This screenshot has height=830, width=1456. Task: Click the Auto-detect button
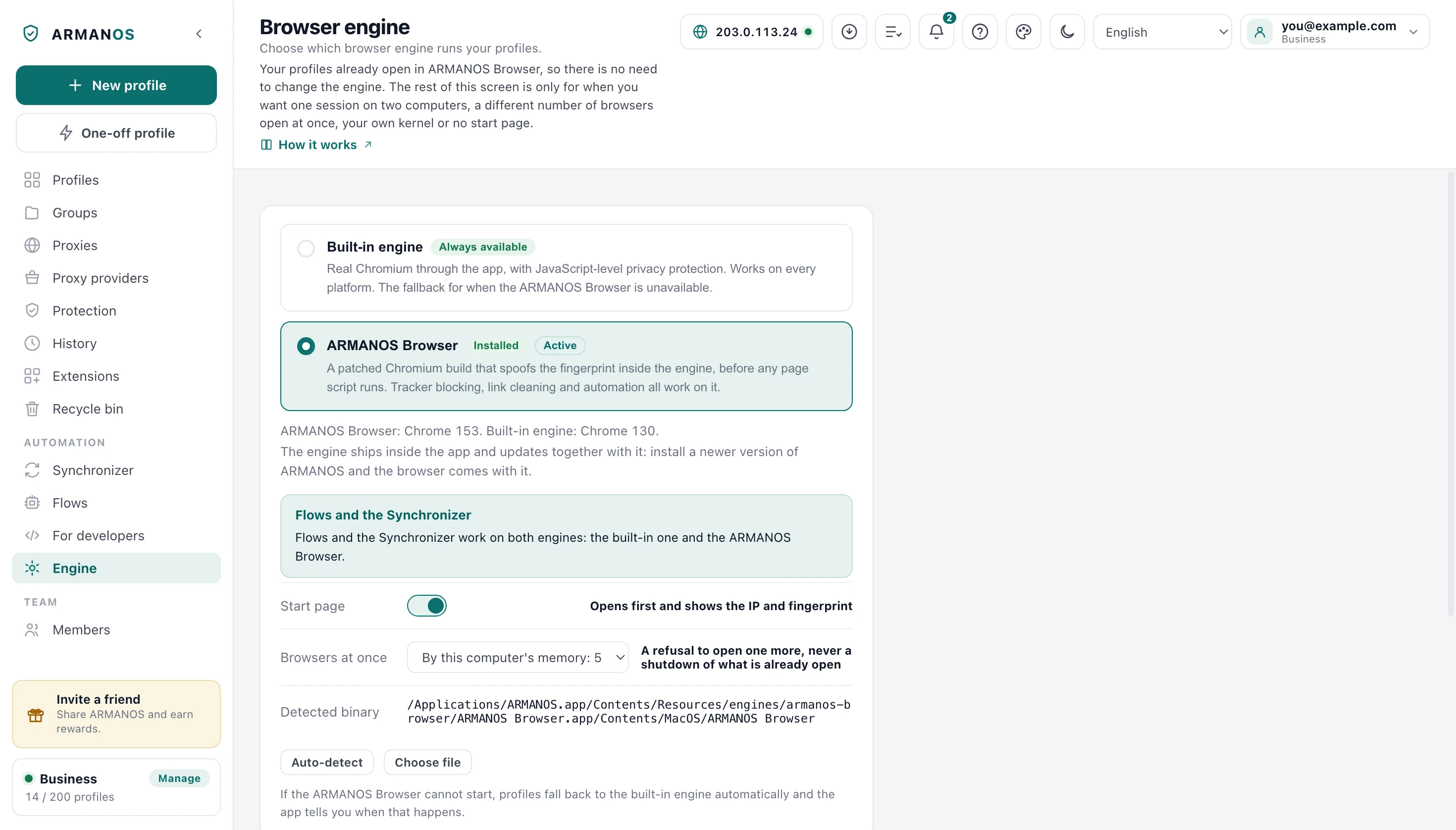pos(327,762)
